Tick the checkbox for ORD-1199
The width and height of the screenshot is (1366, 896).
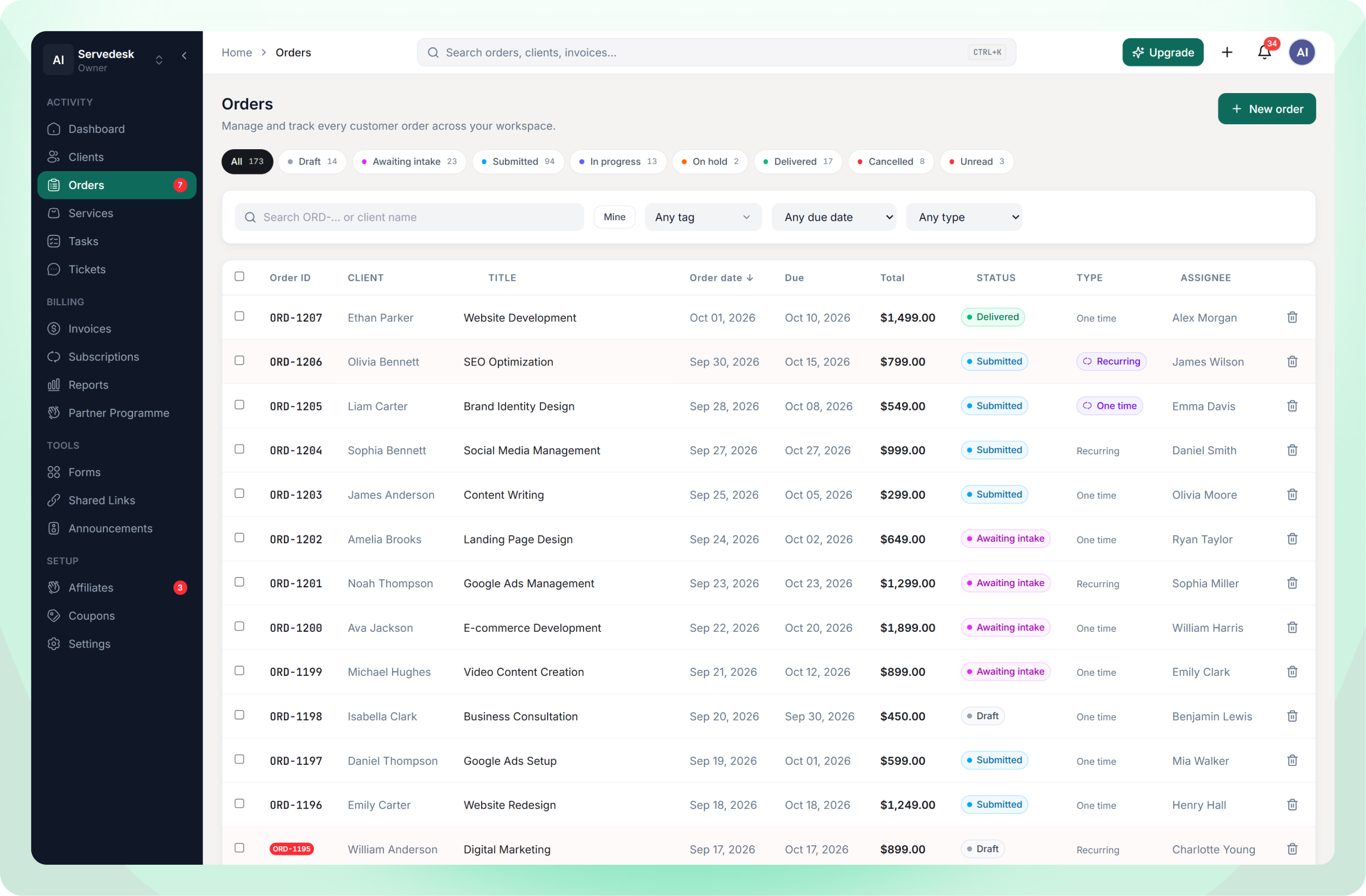tap(239, 671)
